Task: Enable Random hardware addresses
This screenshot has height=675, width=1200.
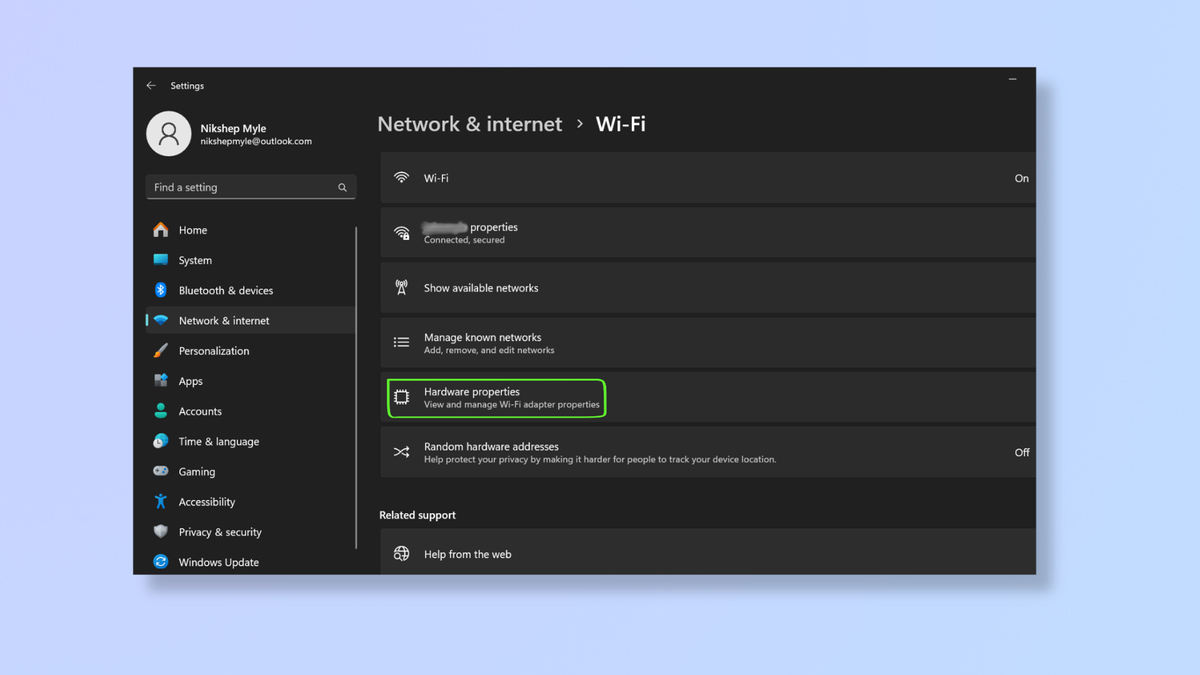Action: point(1021,452)
